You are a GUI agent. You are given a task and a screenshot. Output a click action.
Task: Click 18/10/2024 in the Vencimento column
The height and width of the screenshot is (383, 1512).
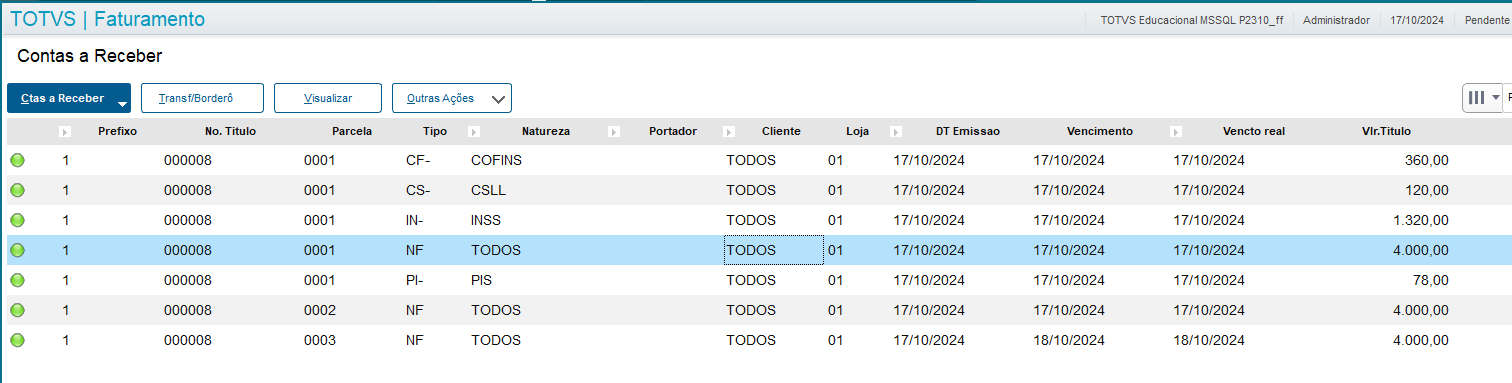pos(1069,340)
